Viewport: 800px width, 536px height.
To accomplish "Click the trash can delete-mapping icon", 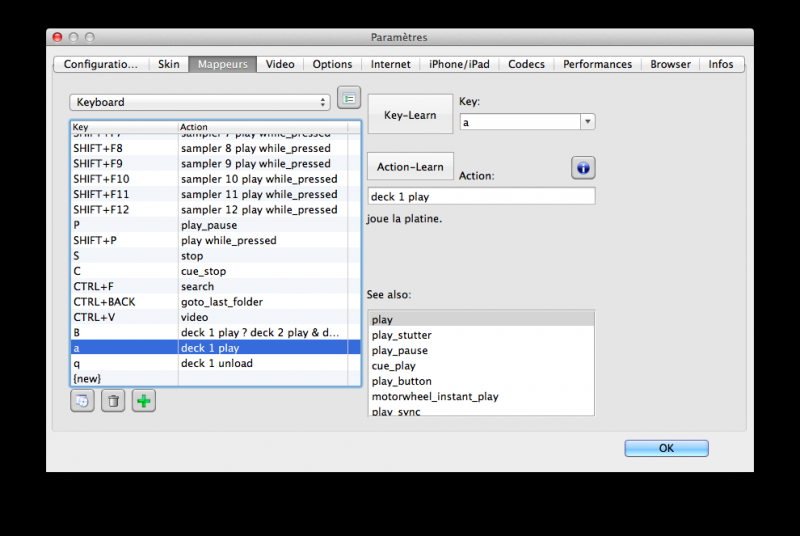I will click(x=114, y=401).
